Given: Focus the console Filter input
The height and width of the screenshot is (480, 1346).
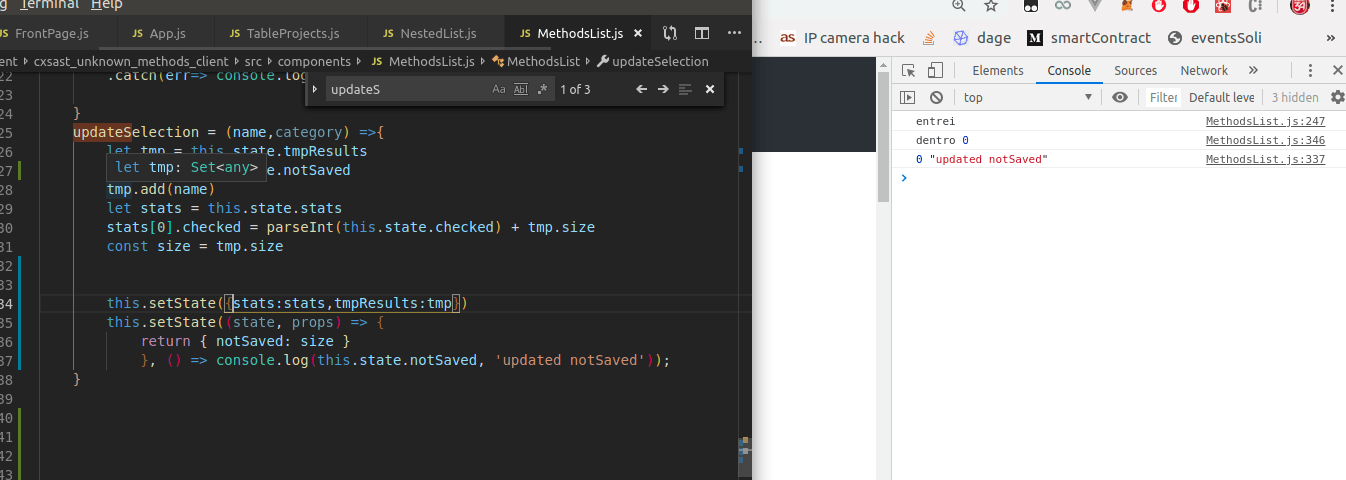Looking at the screenshot, I should point(1163,97).
